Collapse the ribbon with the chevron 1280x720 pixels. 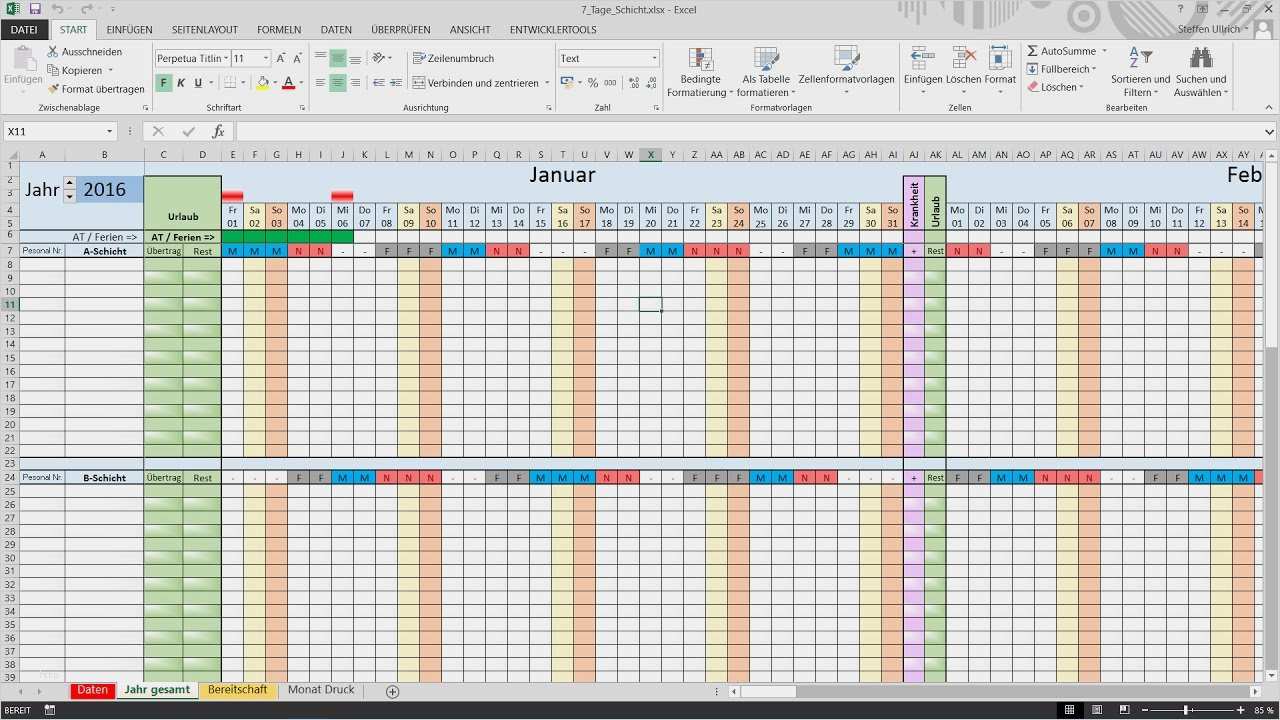(x=1268, y=108)
